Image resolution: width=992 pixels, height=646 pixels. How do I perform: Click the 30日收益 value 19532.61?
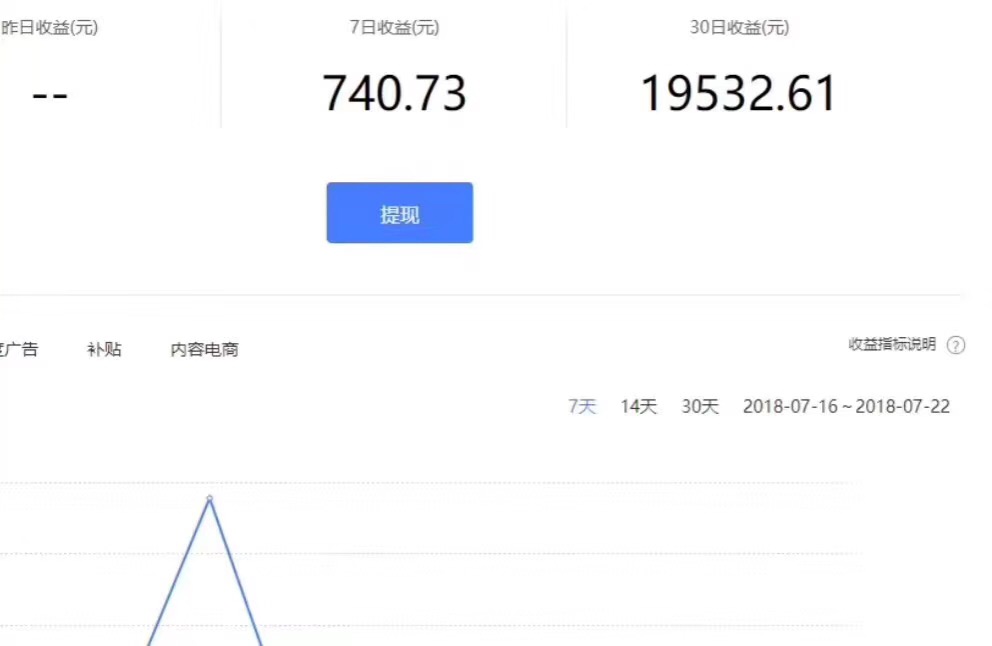pos(740,91)
